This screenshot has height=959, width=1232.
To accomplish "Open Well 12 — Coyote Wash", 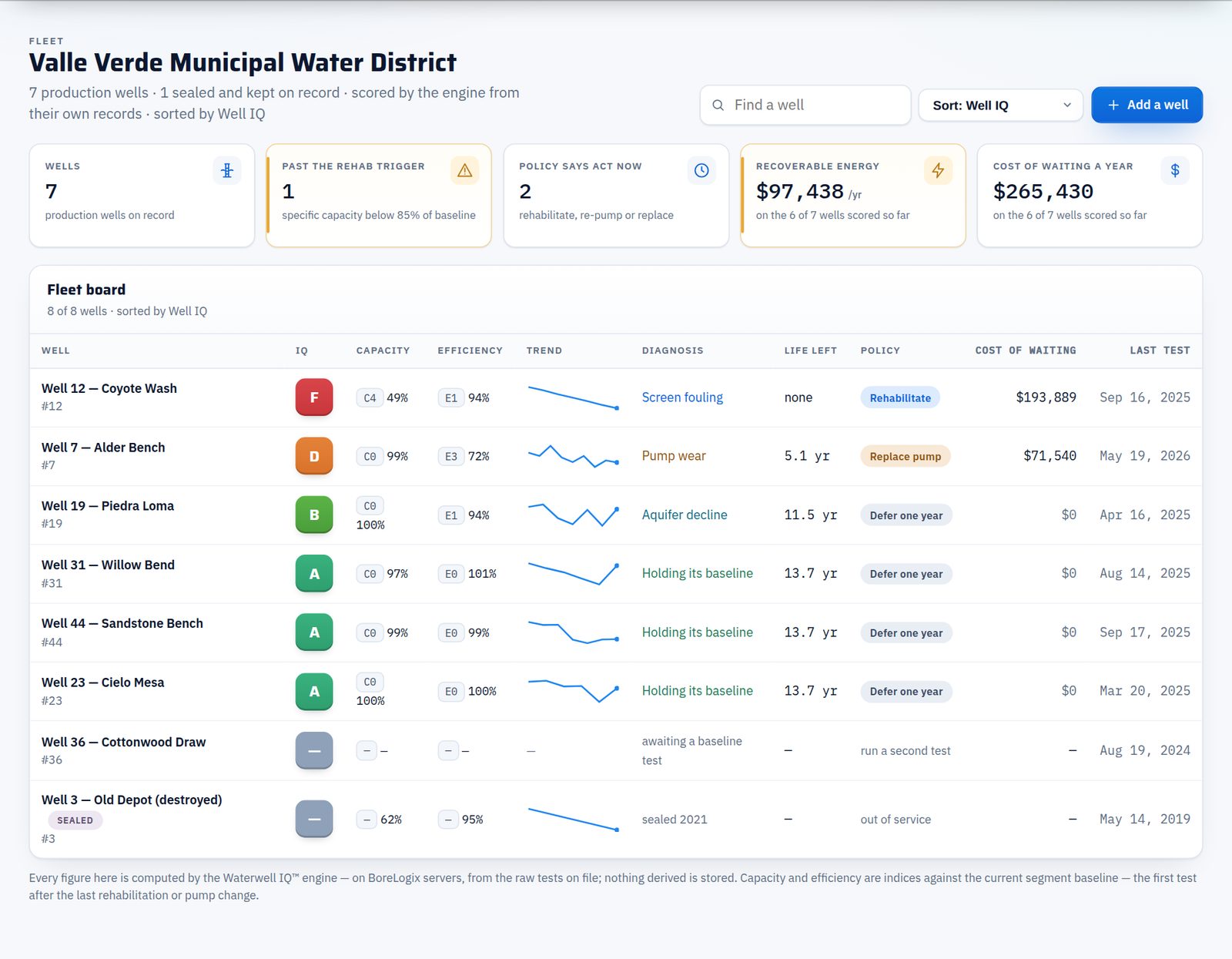I will (109, 388).
